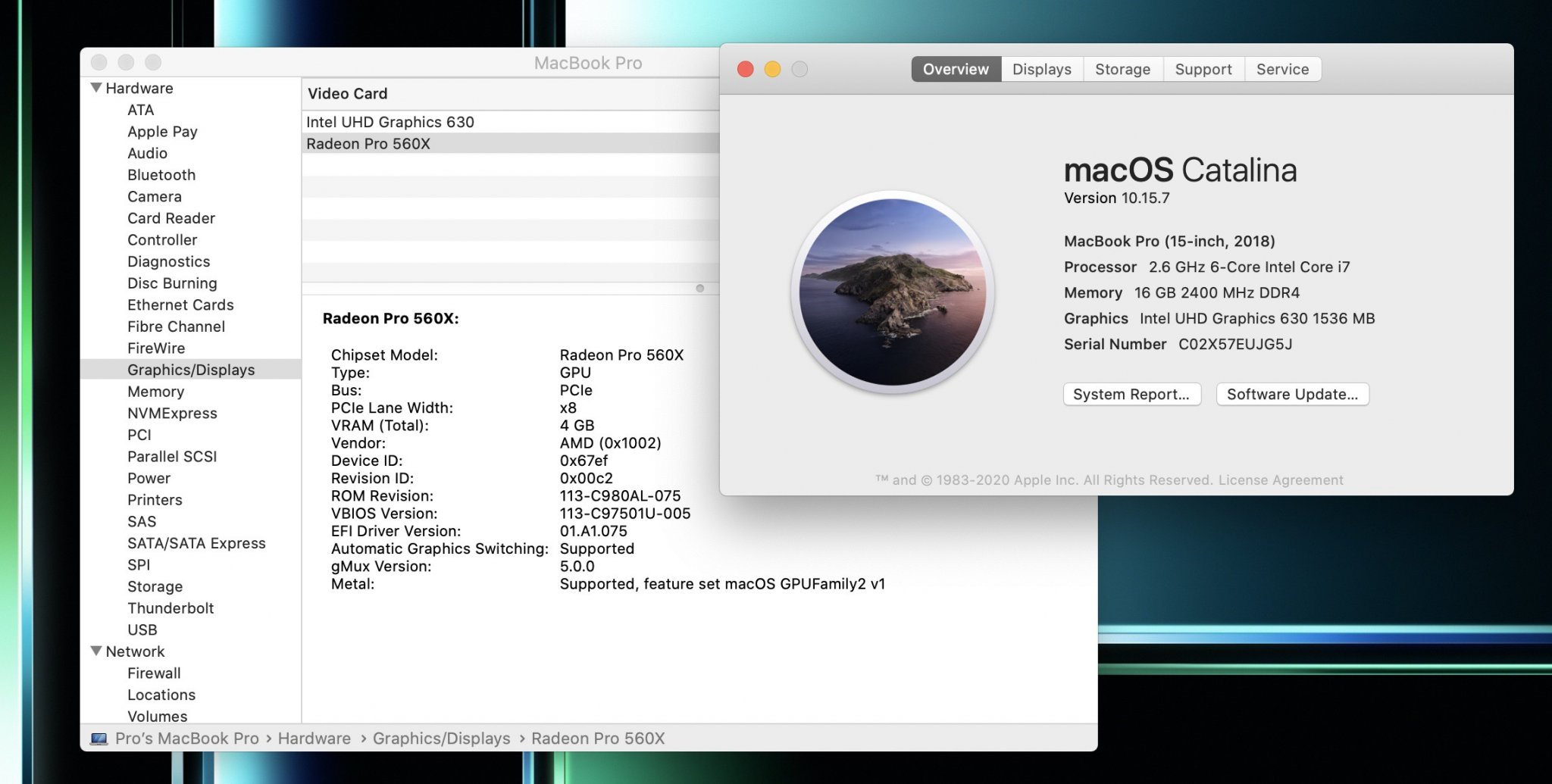Click the Device ID value 0x67ef
The image size is (1552, 784).
click(584, 461)
